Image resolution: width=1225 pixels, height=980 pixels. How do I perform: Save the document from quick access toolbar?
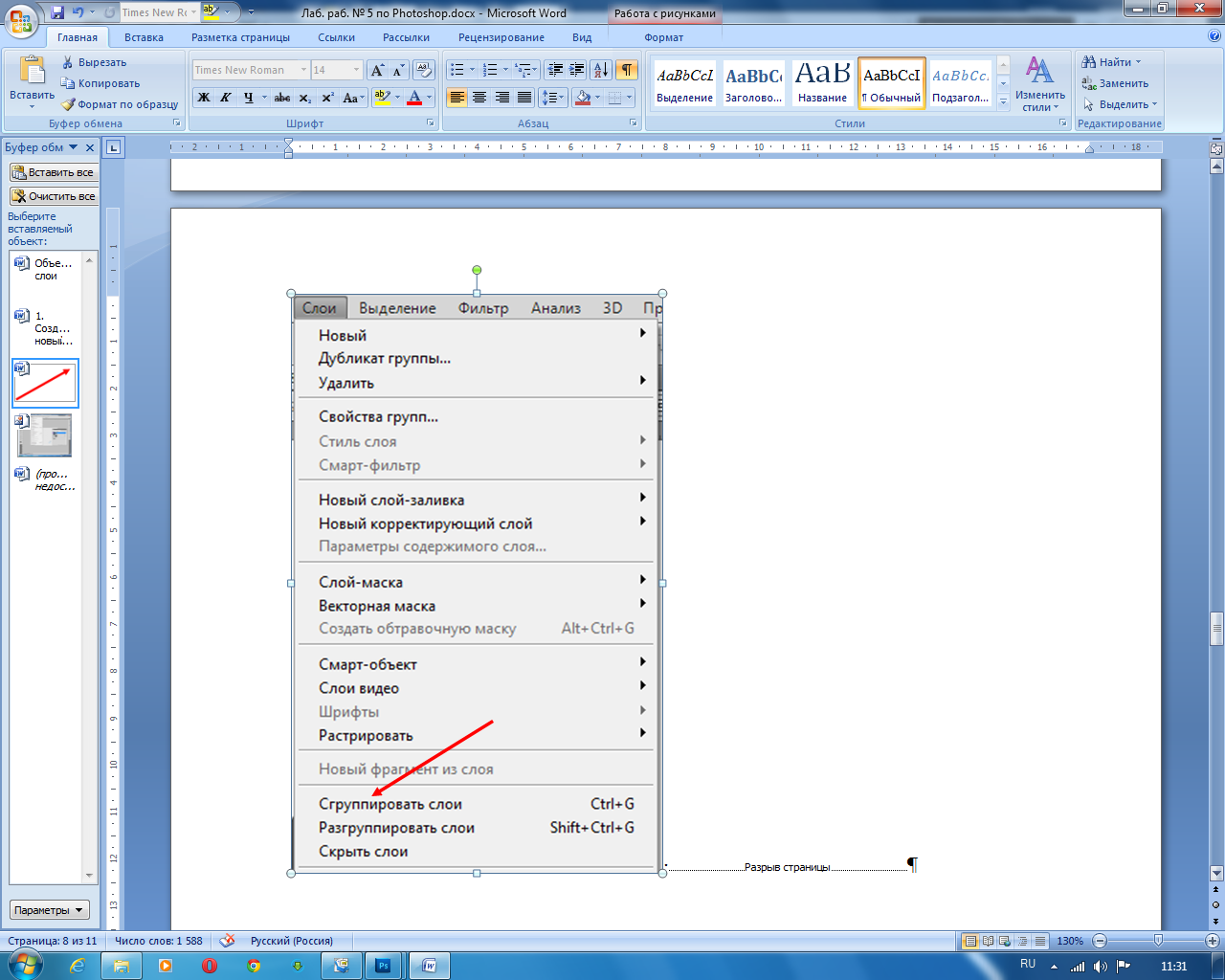(x=56, y=12)
